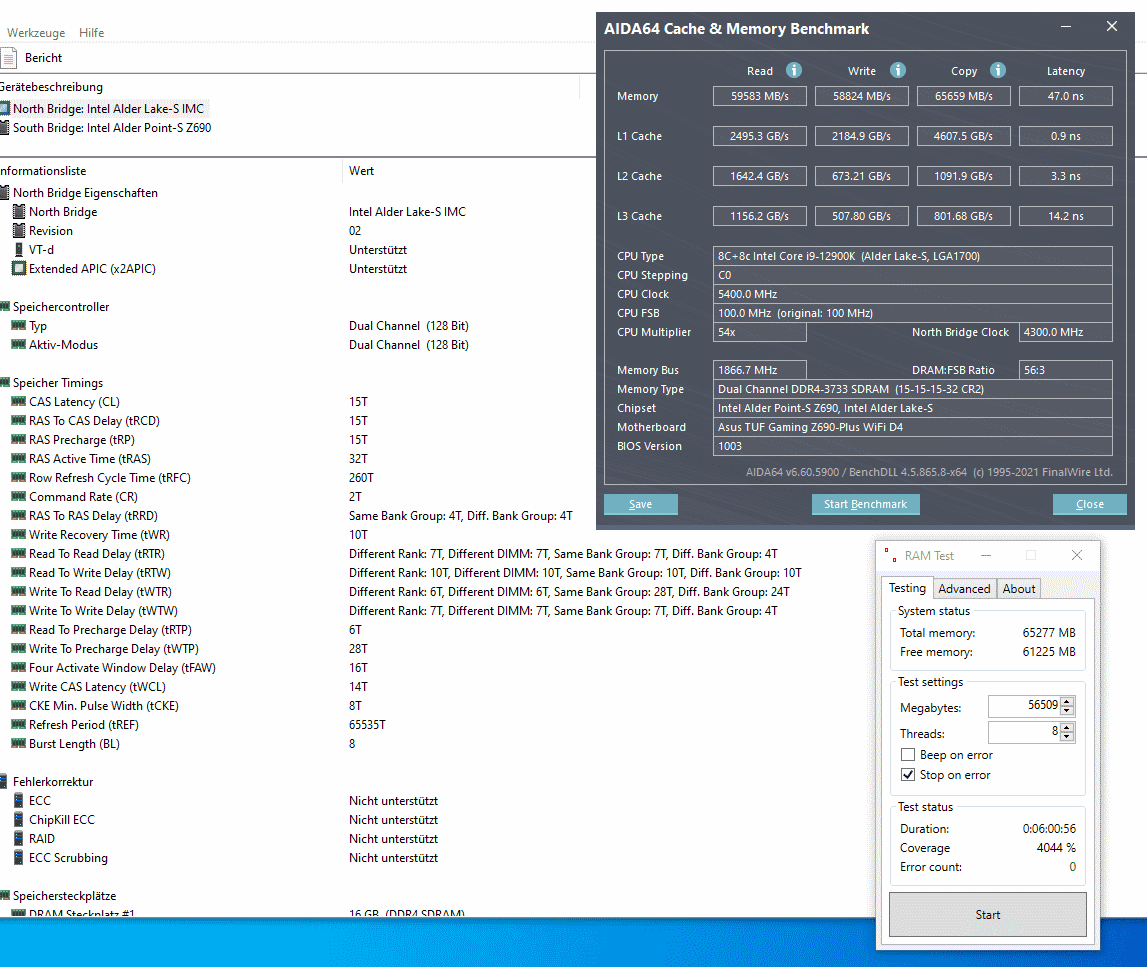Click the Write Recovery Time (tWR) icon
The image size is (1147, 967).
point(19,535)
